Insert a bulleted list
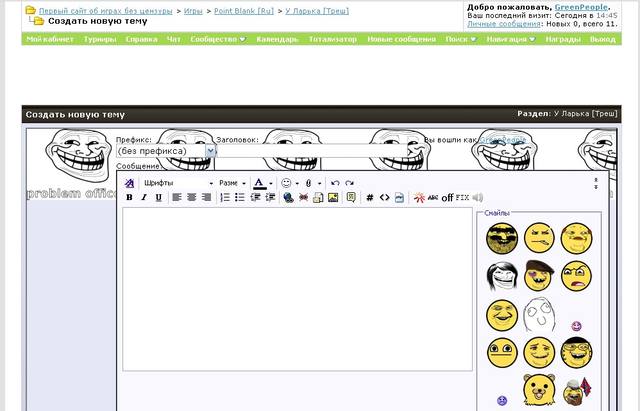Screen dimensions: 640x411 (240, 198)
